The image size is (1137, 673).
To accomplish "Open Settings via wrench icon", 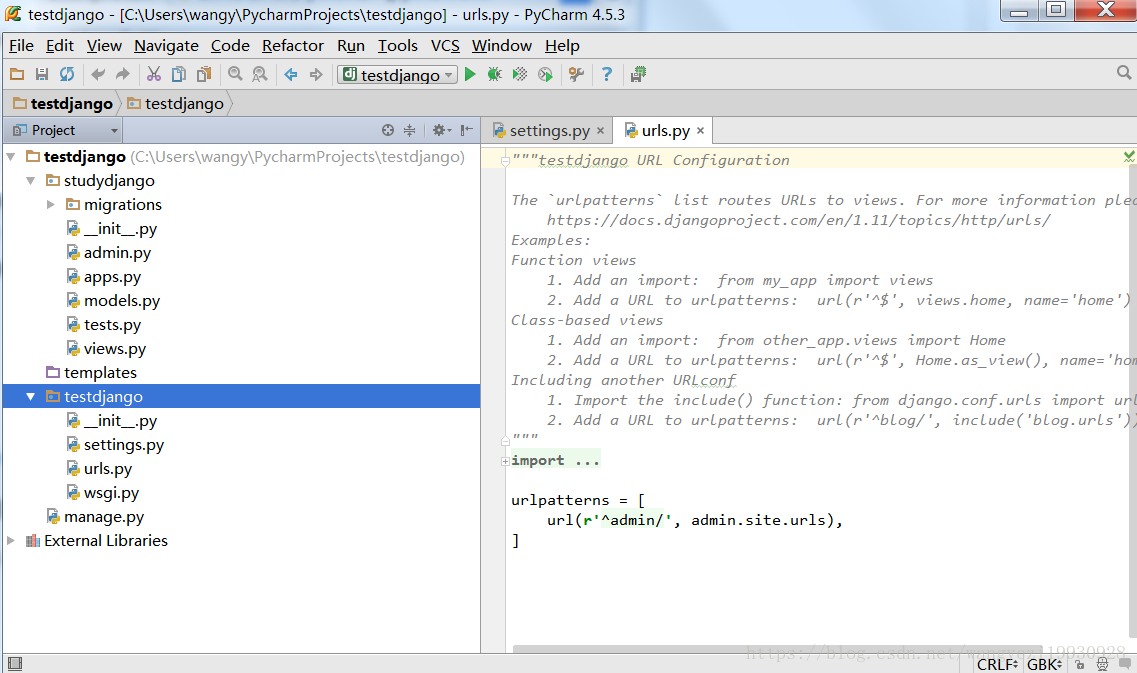I will point(576,74).
